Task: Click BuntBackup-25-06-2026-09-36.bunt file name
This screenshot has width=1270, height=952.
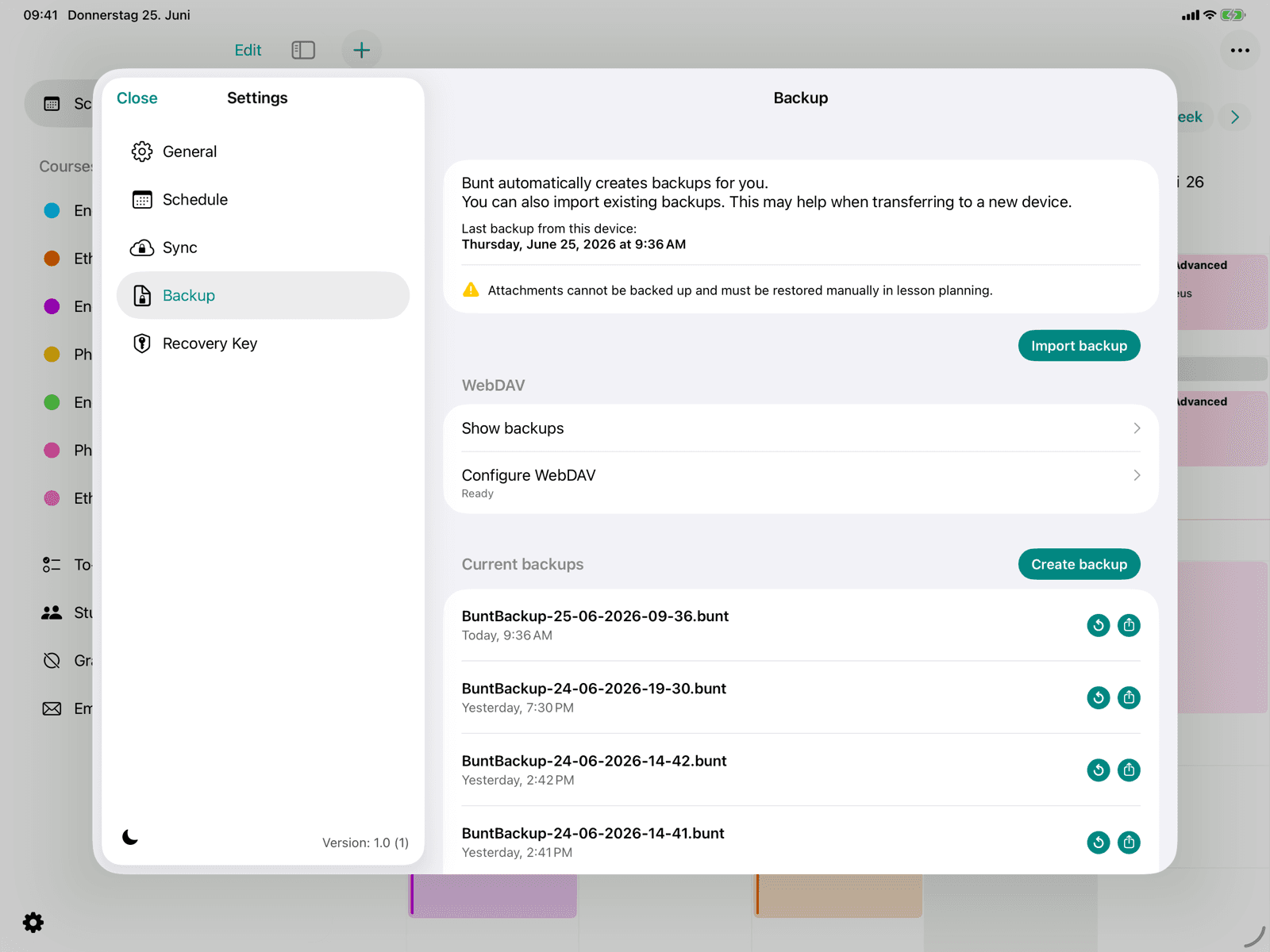Action: (595, 616)
